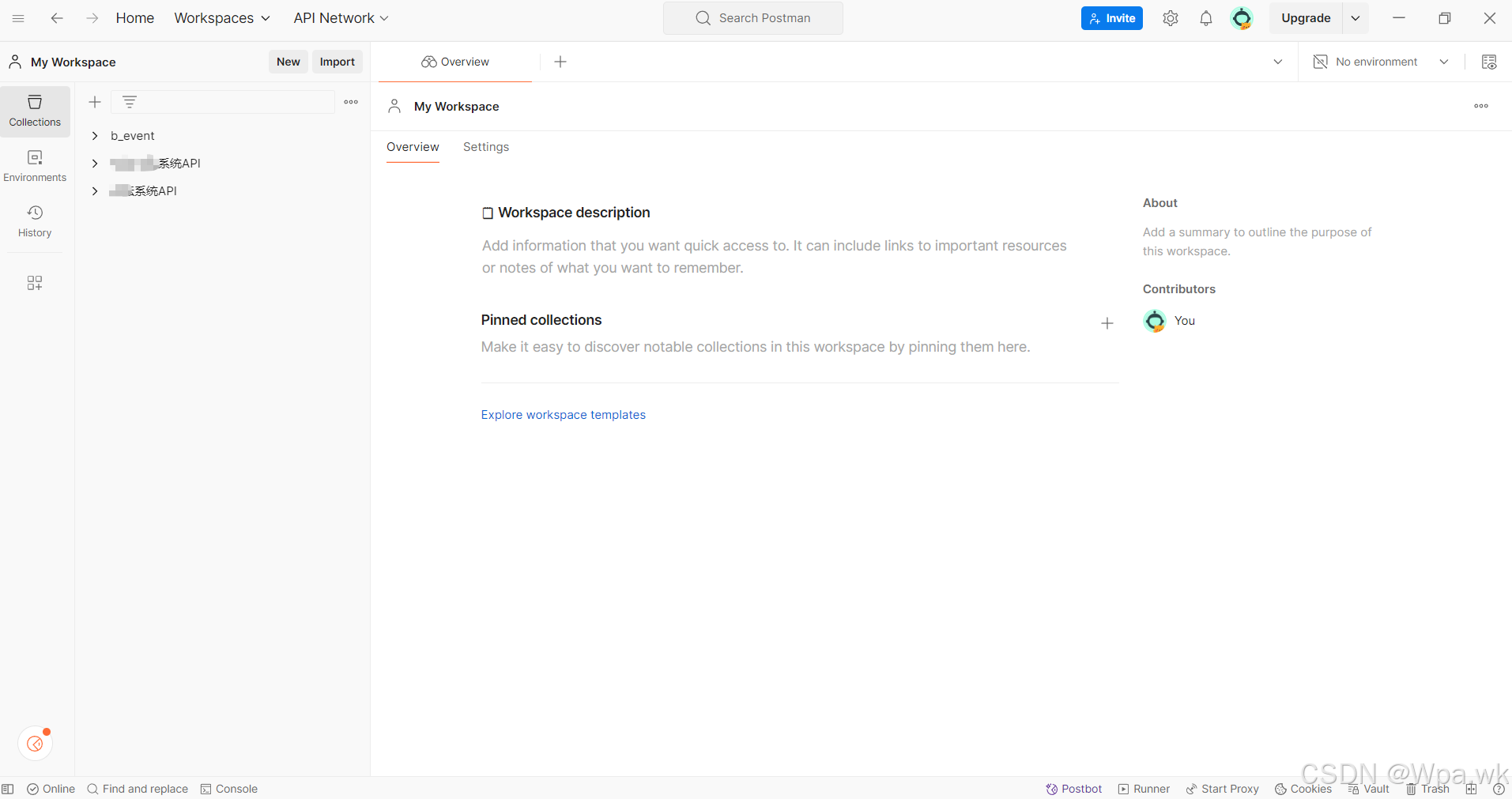Open the Runner
This screenshot has height=799, width=1512.
[1144, 789]
